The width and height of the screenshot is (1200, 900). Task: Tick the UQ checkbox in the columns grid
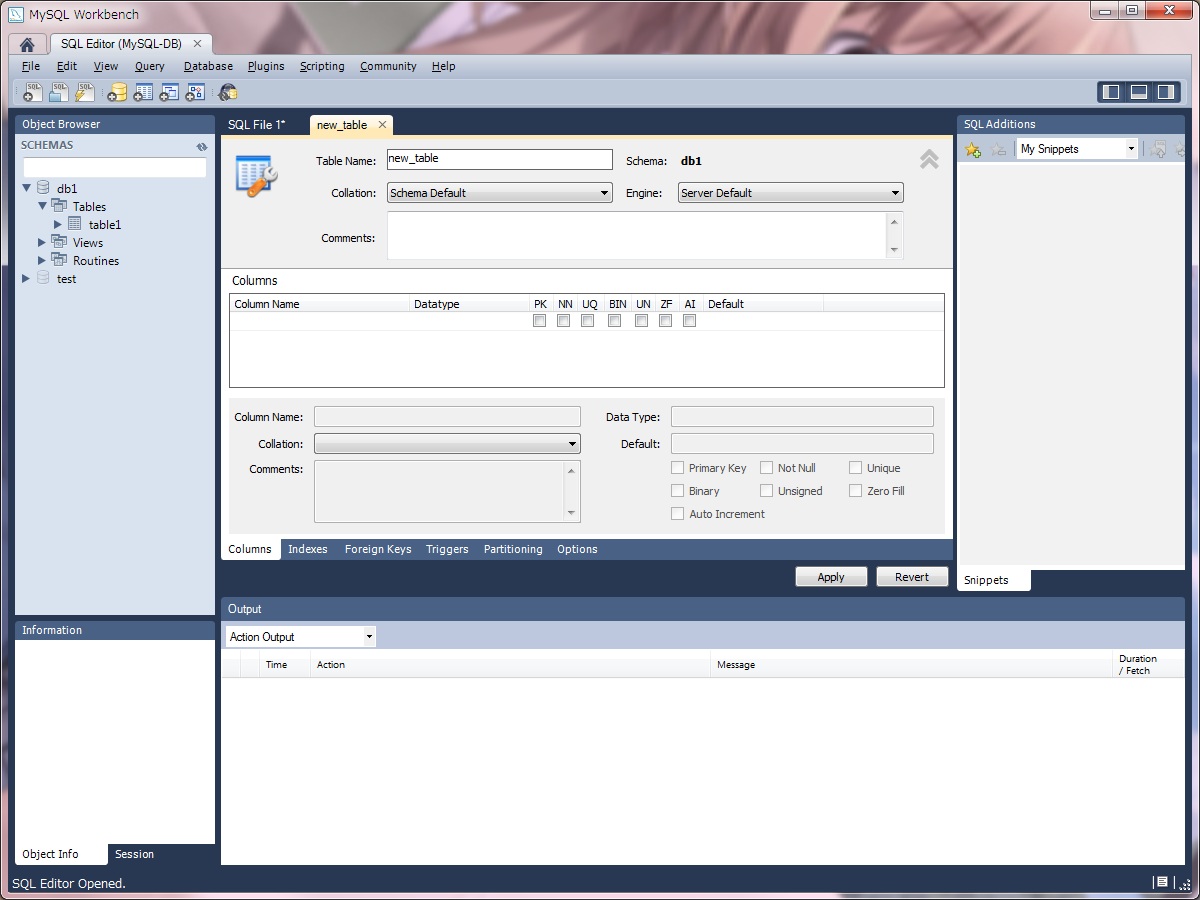(587, 321)
